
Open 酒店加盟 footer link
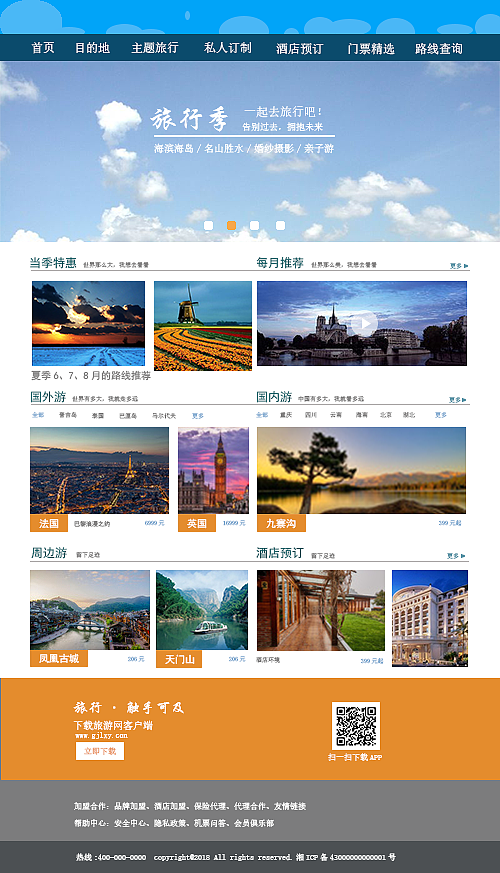[170, 806]
